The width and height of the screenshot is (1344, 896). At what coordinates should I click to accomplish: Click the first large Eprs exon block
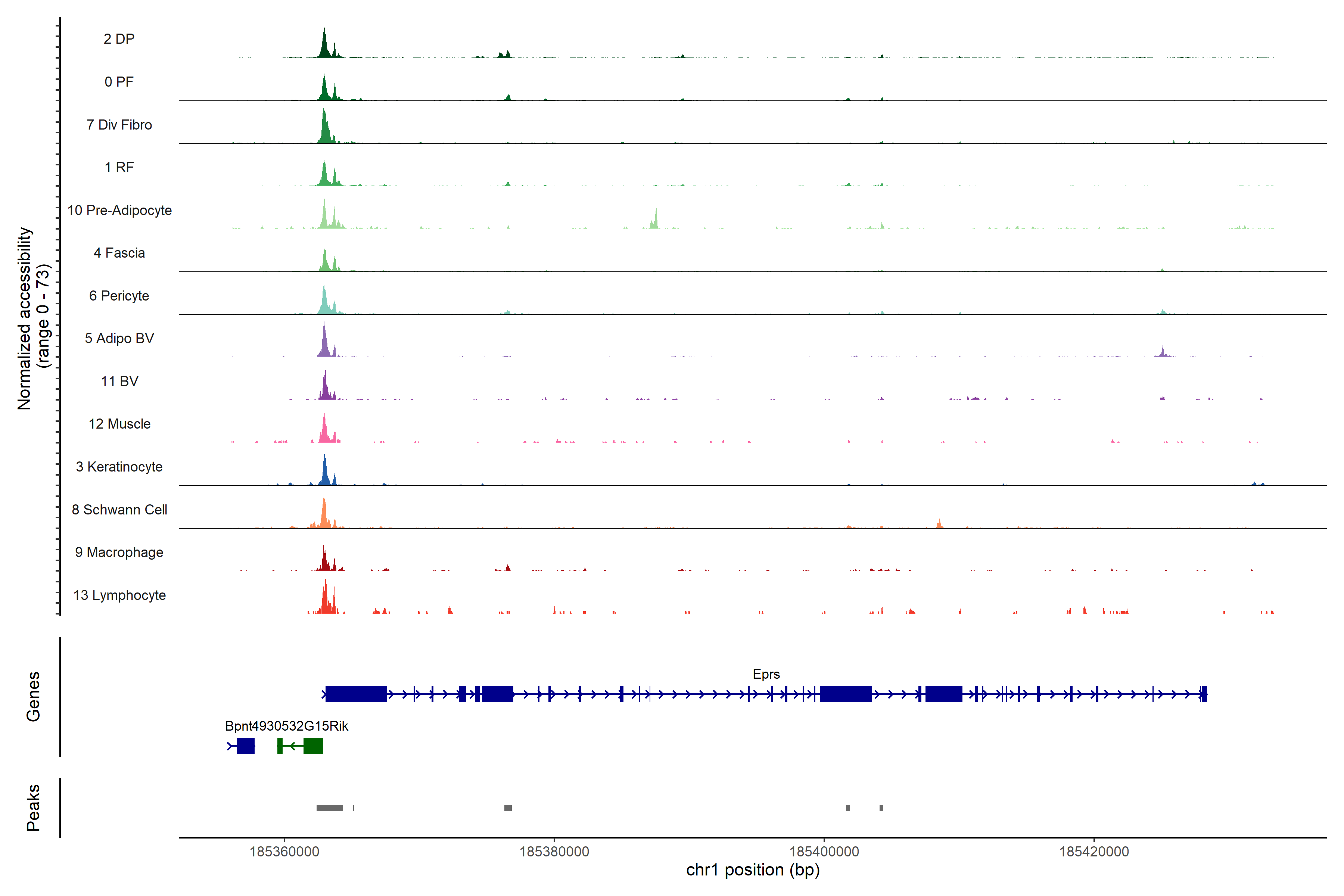[x=356, y=694]
